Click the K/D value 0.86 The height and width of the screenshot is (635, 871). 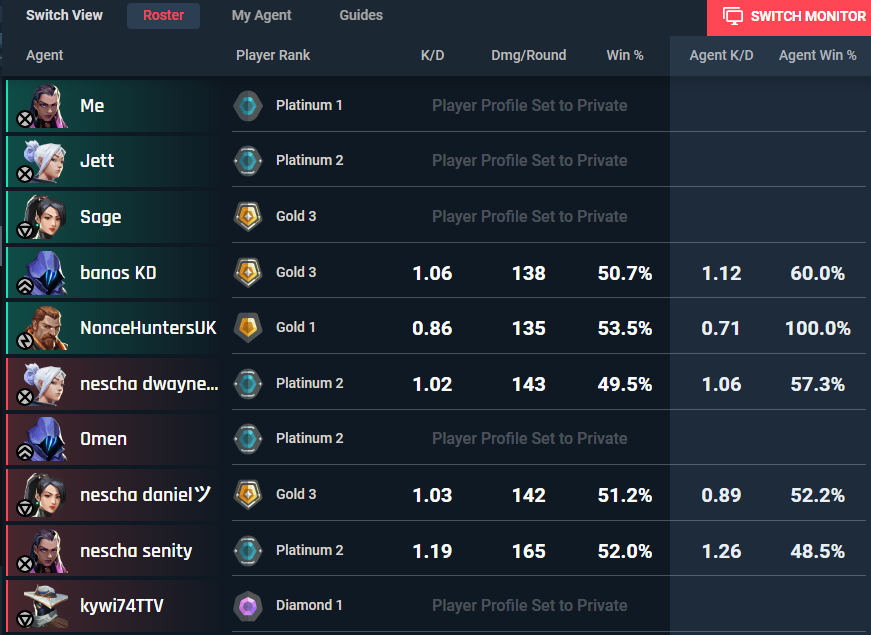click(432, 328)
